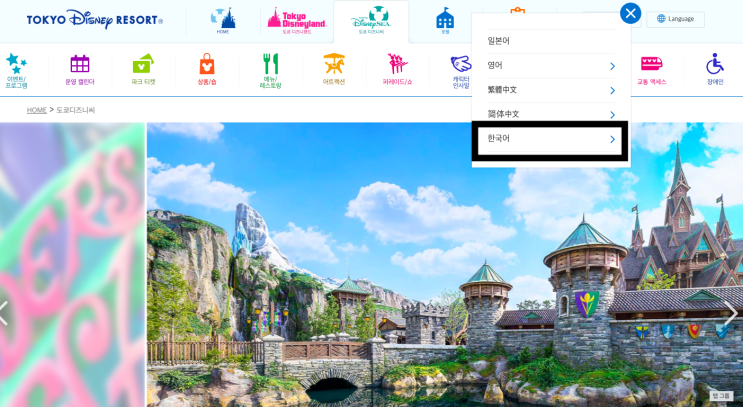Click the Language globe button
Image resolution: width=743 pixels, height=407 pixels.
point(675,19)
